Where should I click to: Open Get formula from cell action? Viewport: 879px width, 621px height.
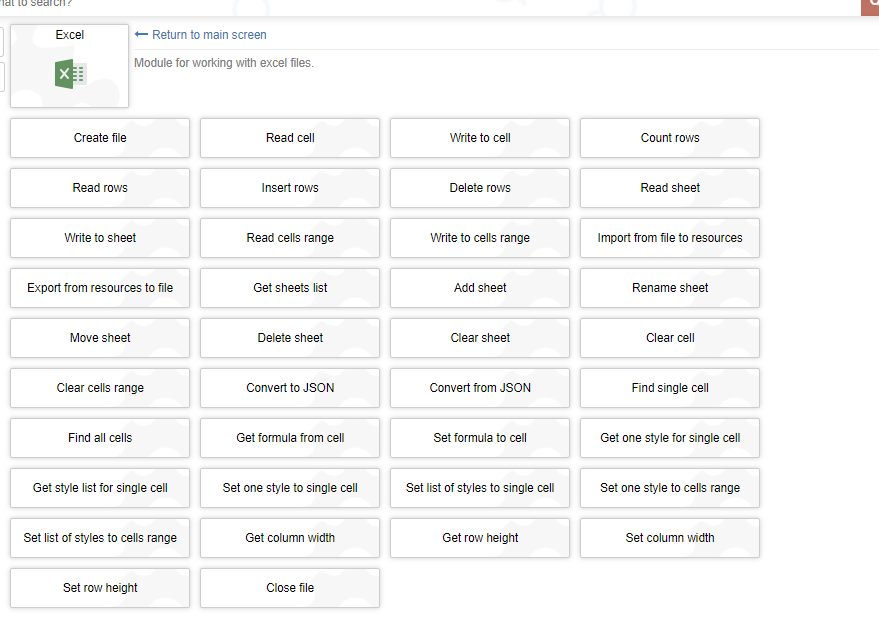[290, 438]
